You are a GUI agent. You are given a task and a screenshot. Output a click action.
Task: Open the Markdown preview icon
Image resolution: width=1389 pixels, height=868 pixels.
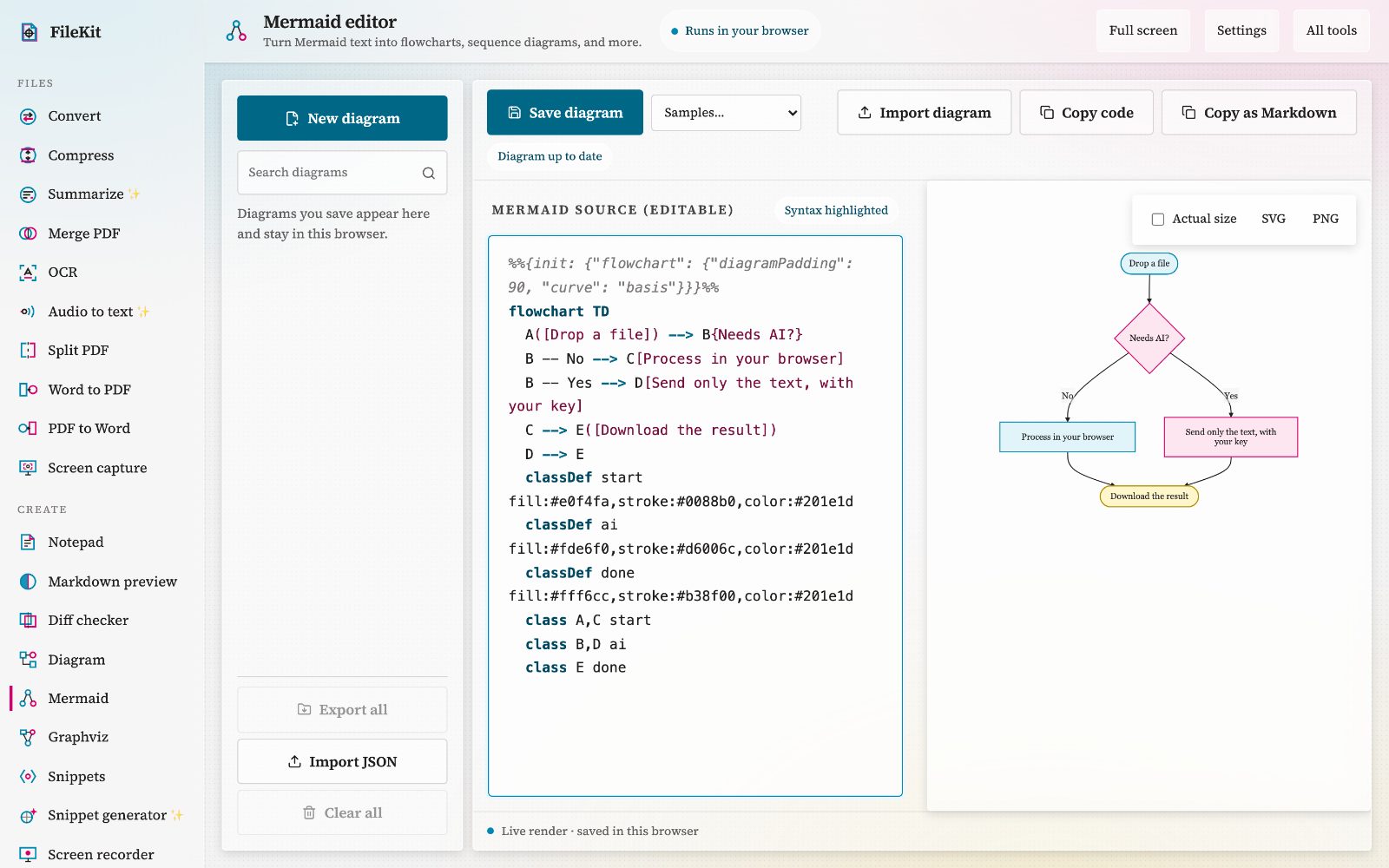point(28,582)
